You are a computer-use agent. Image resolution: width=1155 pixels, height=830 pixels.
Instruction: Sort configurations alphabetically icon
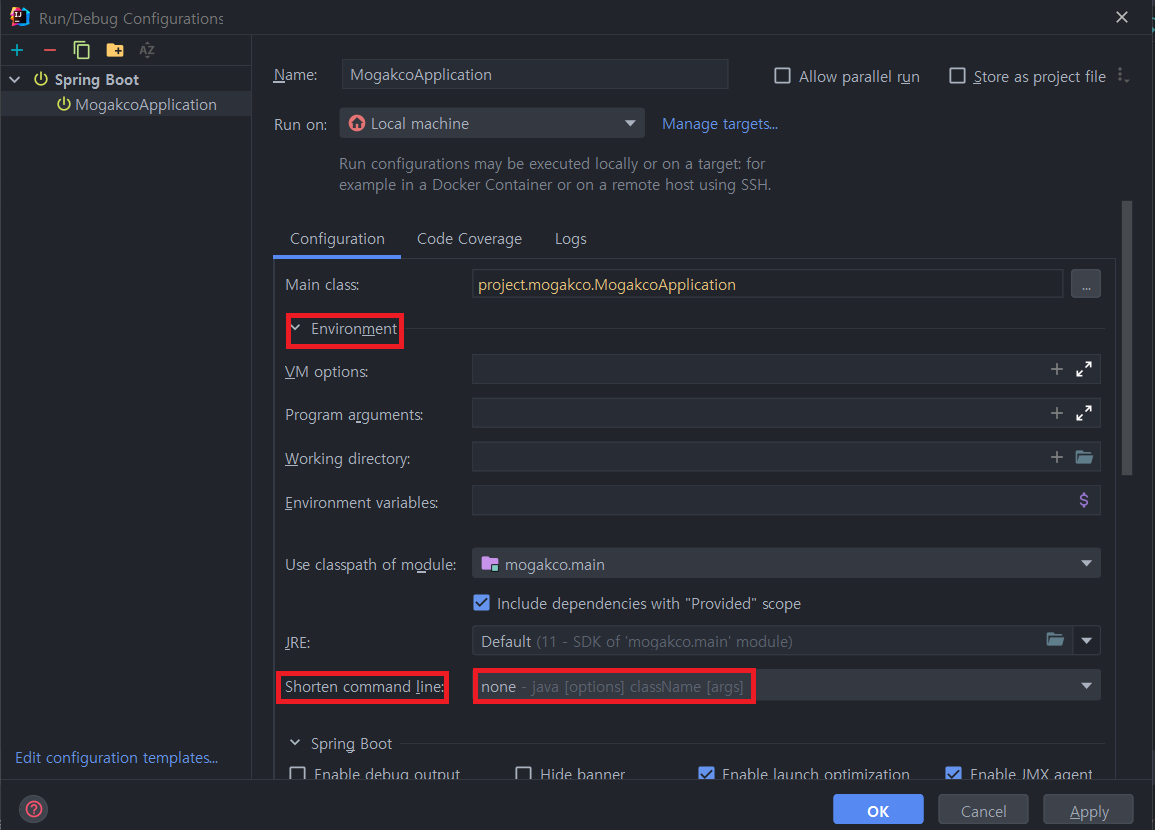tap(147, 50)
